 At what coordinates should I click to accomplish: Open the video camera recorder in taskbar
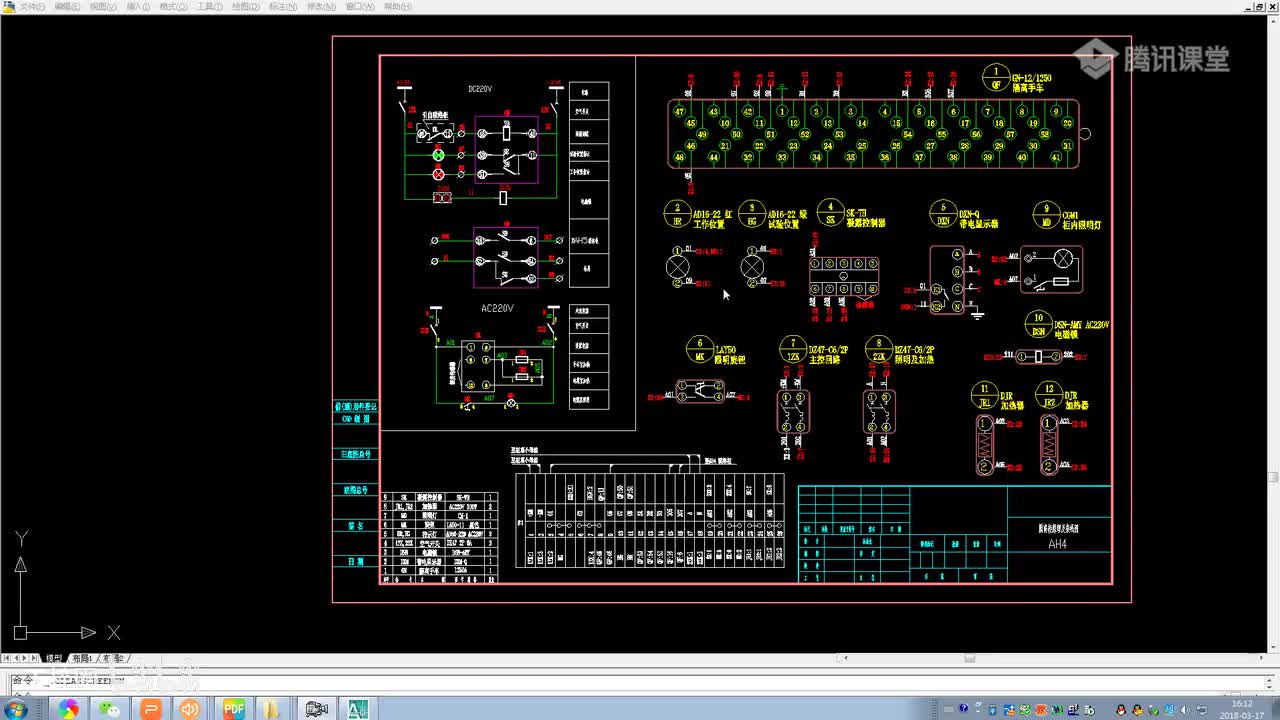pos(316,709)
